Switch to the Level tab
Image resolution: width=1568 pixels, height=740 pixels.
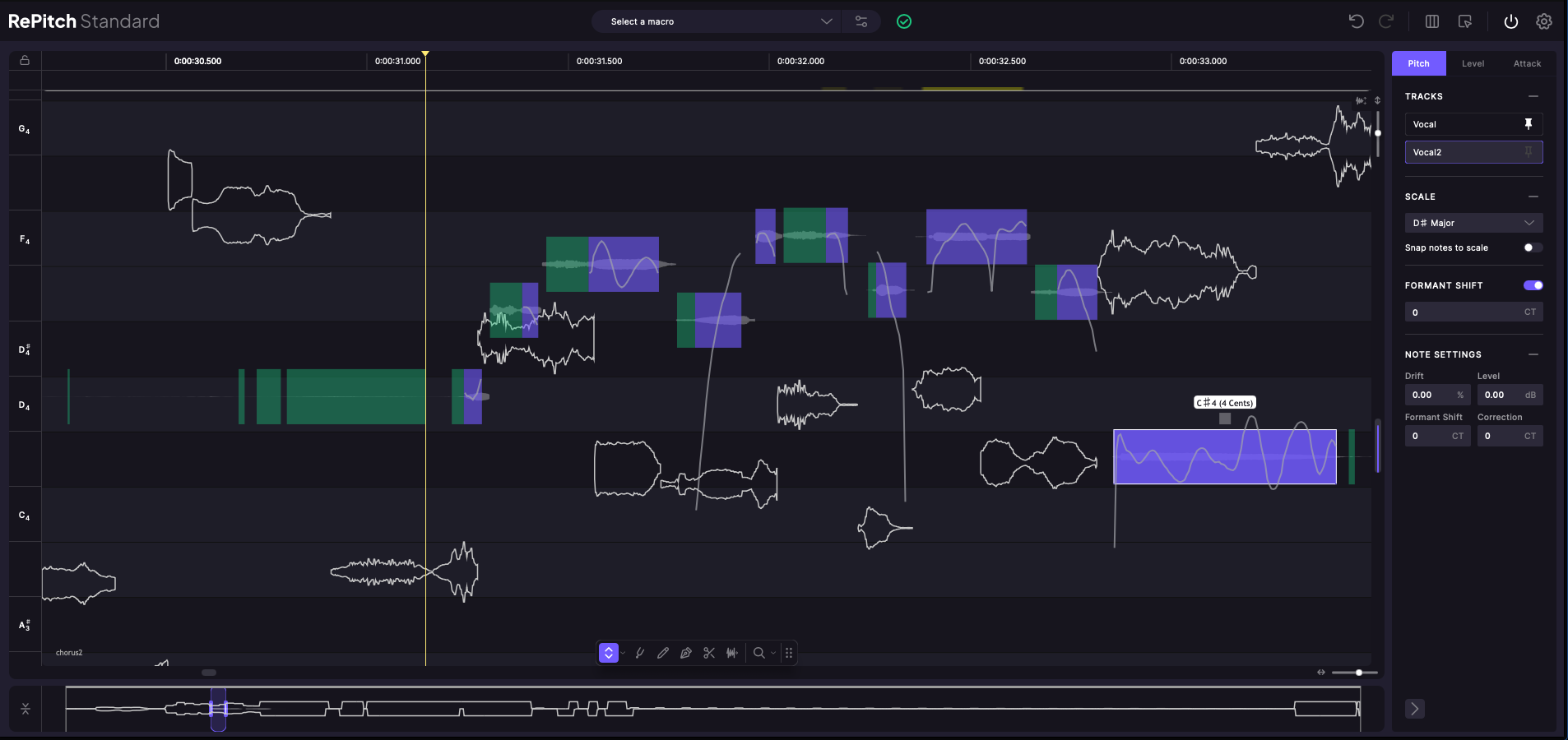pyautogui.click(x=1473, y=63)
